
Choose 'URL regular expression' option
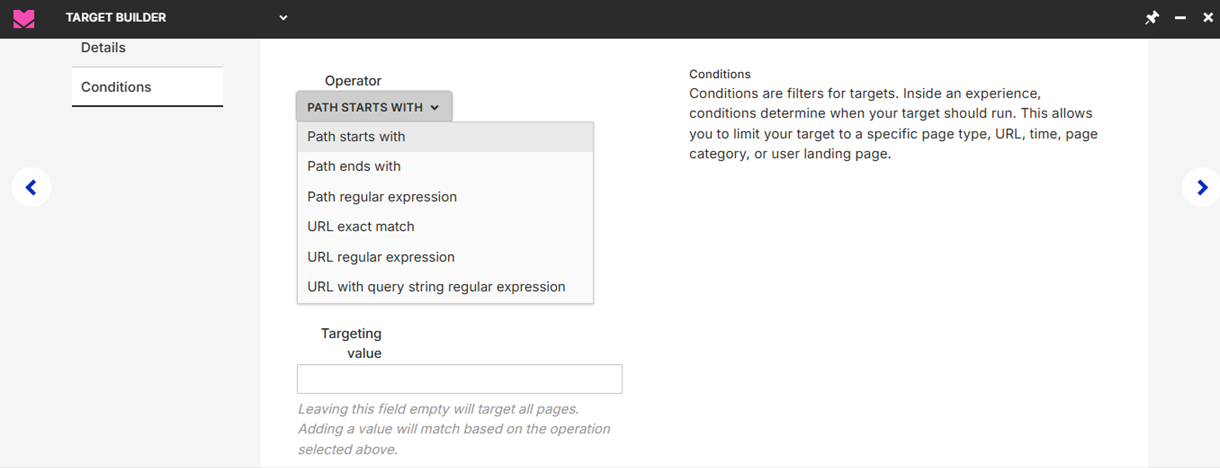pyautogui.click(x=381, y=257)
